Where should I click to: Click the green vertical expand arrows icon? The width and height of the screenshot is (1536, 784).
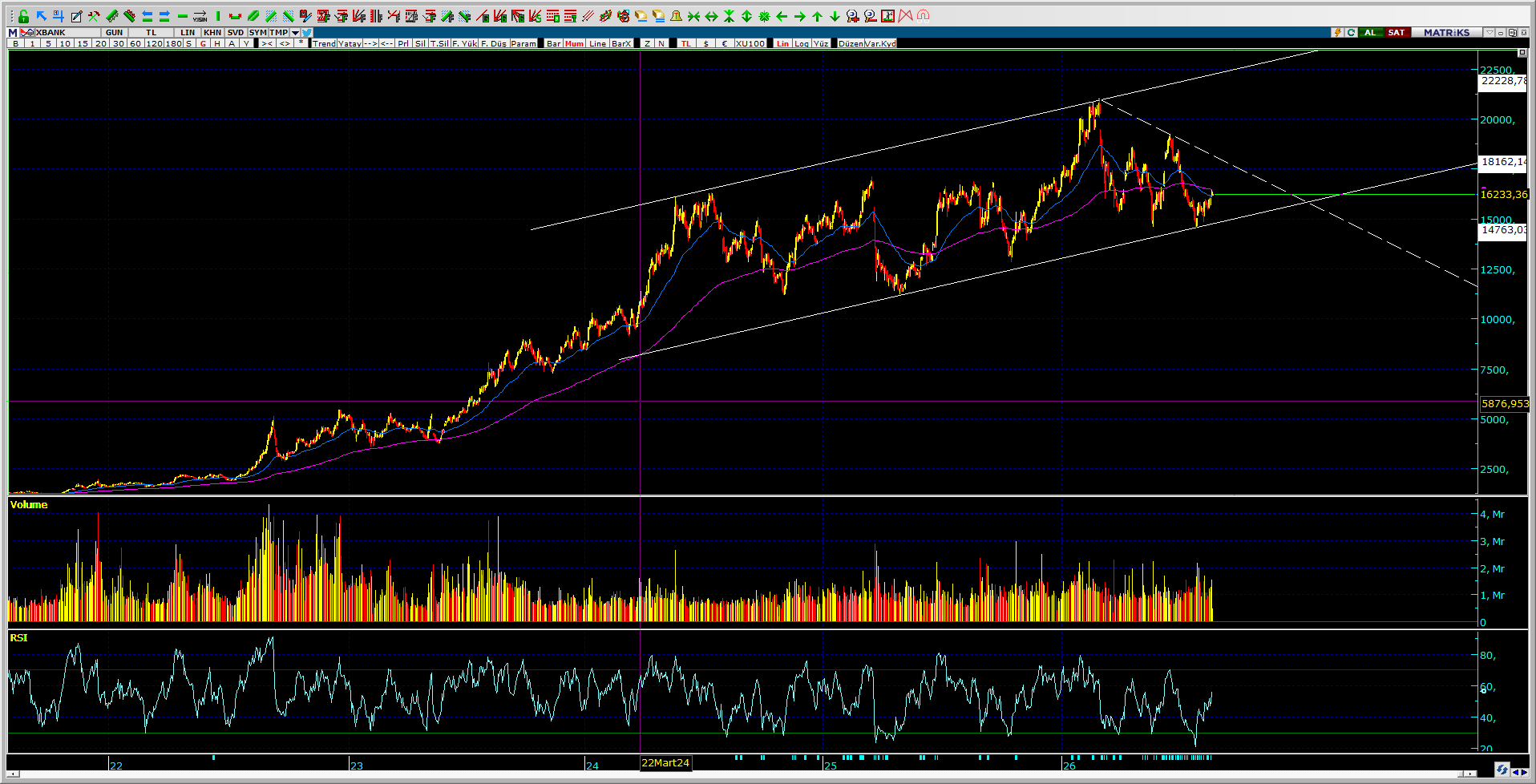746,16
